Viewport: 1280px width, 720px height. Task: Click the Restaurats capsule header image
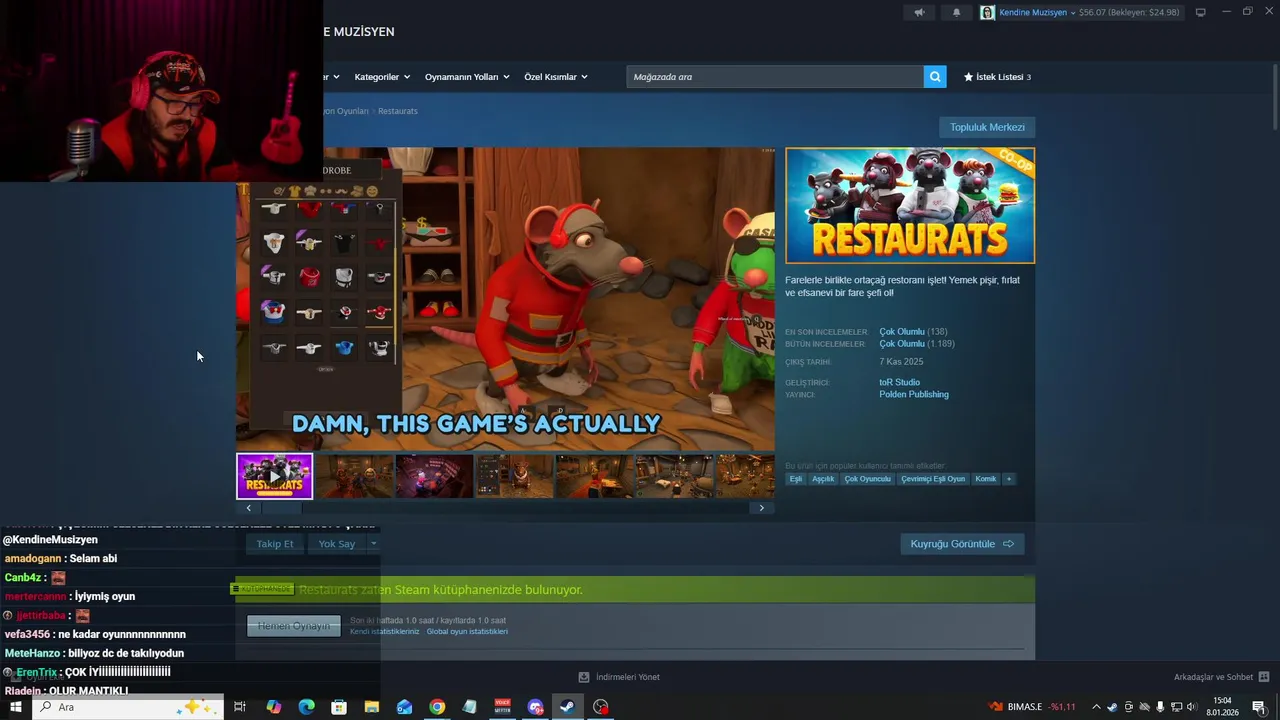pyautogui.click(x=910, y=205)
